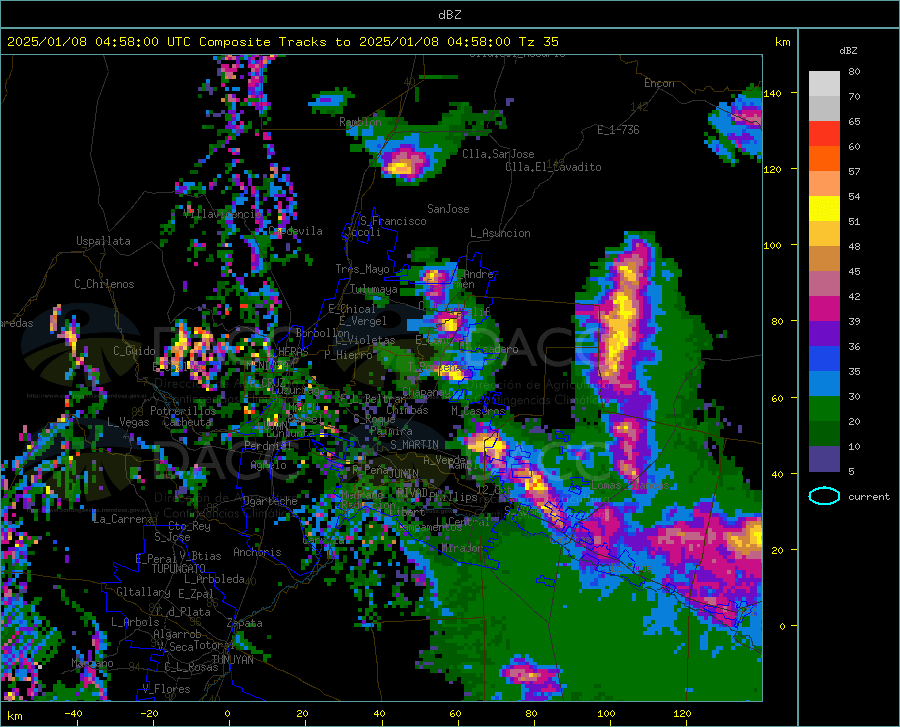Click the 'M_Caseros' map label

pos(478,411)
